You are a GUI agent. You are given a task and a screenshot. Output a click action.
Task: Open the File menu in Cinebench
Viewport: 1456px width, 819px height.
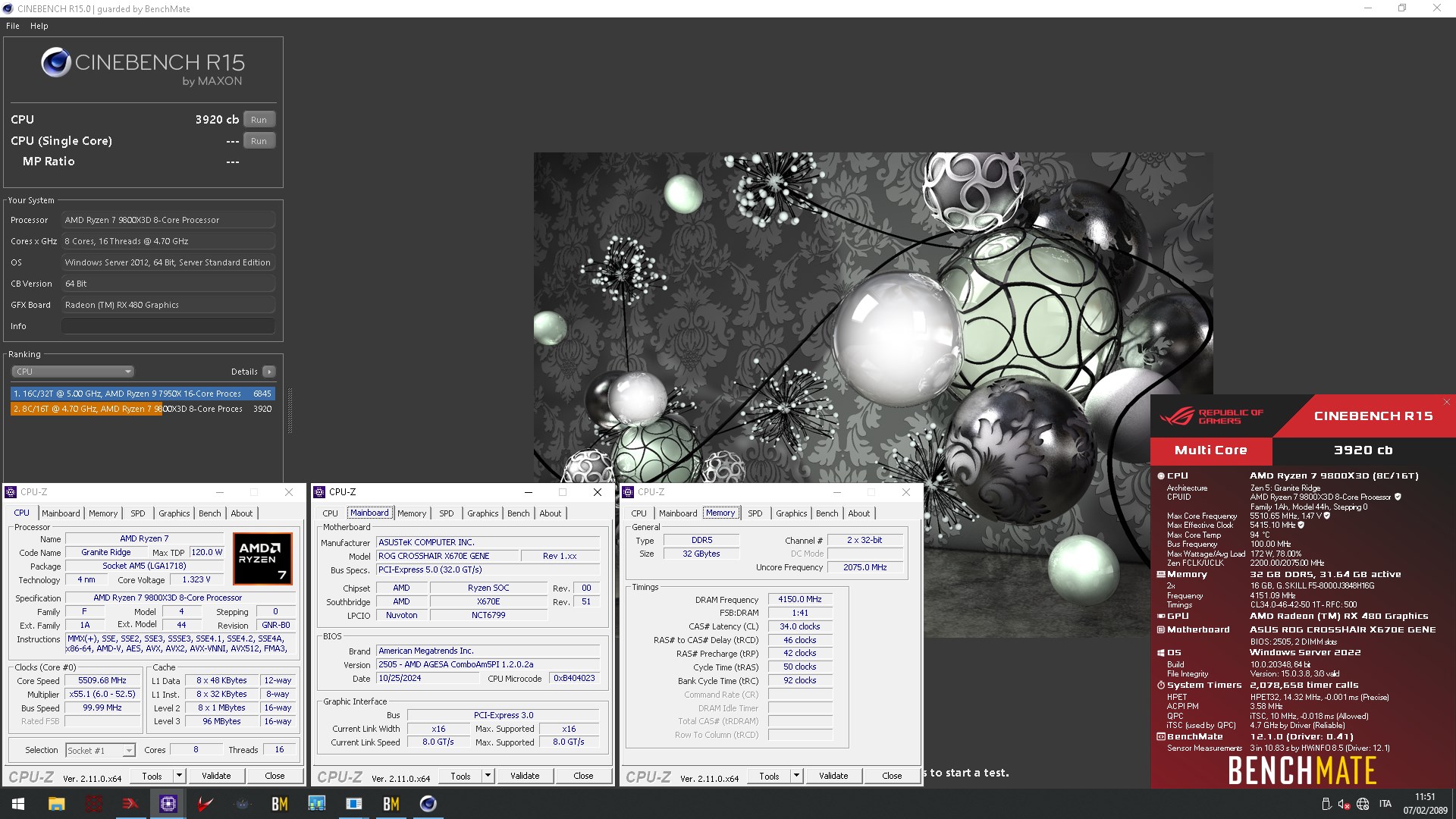click(x=13, y=26)
